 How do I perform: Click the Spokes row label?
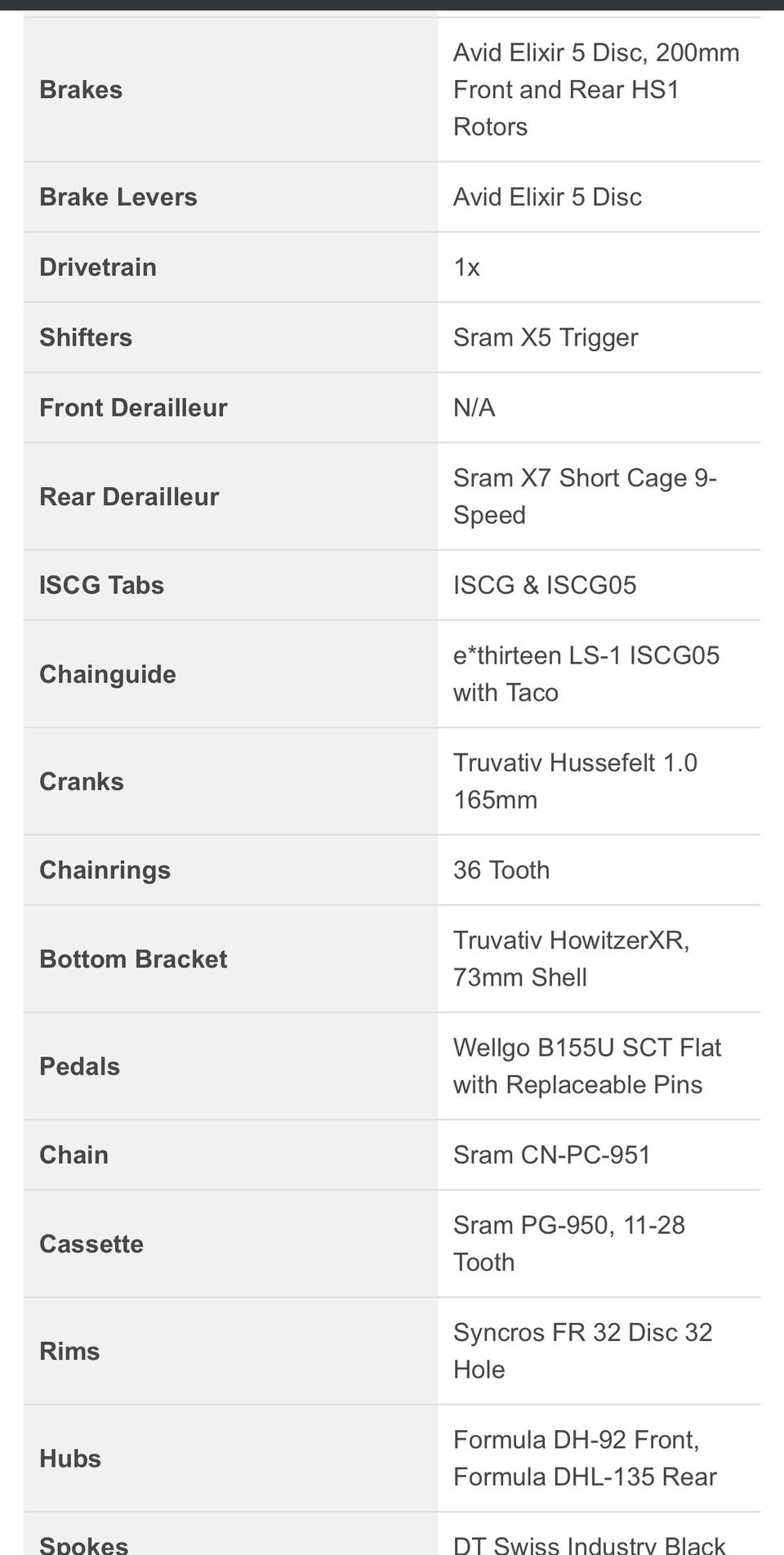click(x=83, y=1544)
